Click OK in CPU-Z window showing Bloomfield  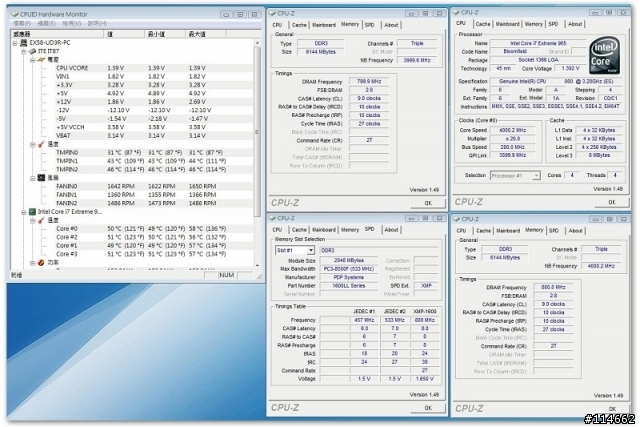612,202
